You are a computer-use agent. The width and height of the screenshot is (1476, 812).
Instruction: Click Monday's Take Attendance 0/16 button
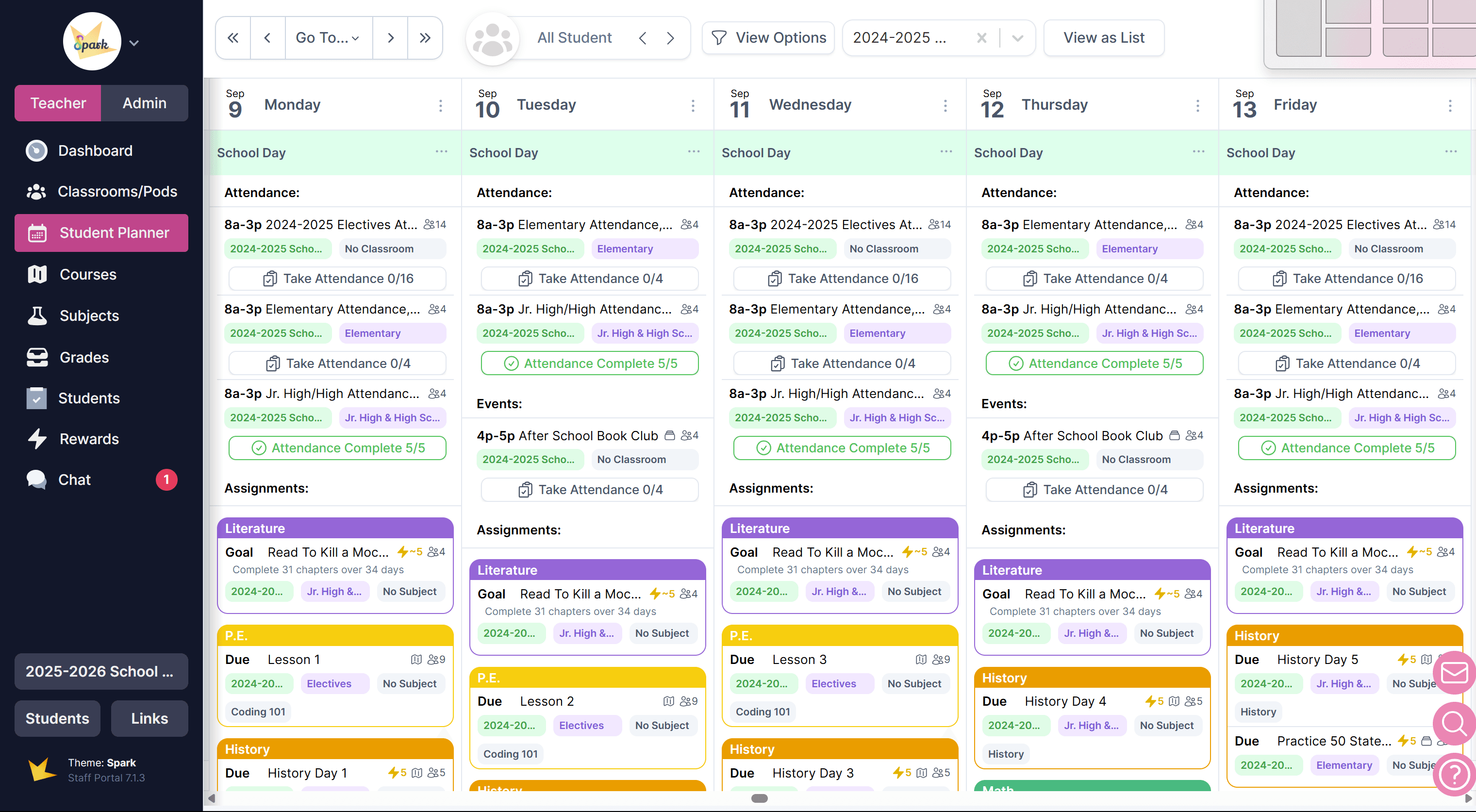click(x=337, y=279)
